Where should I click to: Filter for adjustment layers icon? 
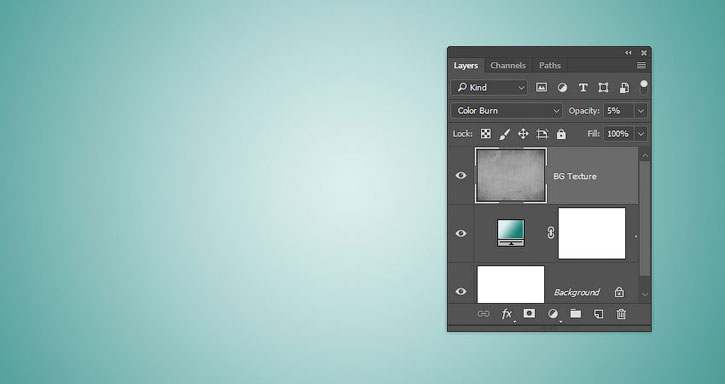click(562, 87)
